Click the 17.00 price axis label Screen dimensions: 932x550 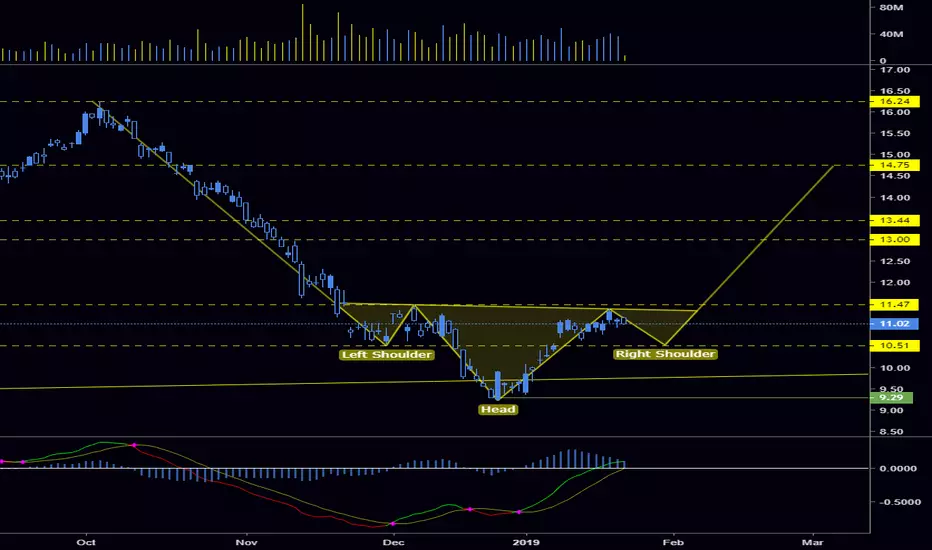895,70
